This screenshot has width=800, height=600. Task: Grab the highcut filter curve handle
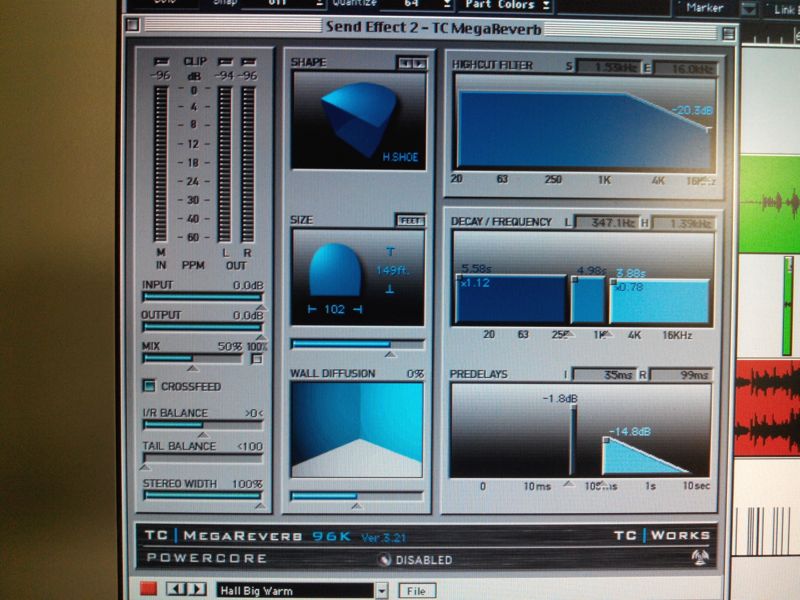point(708,130)
